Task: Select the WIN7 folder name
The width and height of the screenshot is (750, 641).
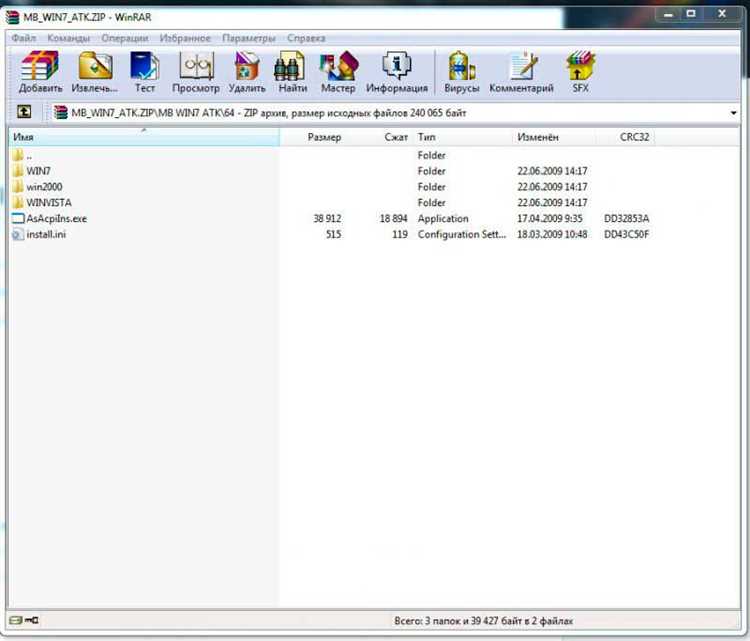Action: tap(38, 171)
